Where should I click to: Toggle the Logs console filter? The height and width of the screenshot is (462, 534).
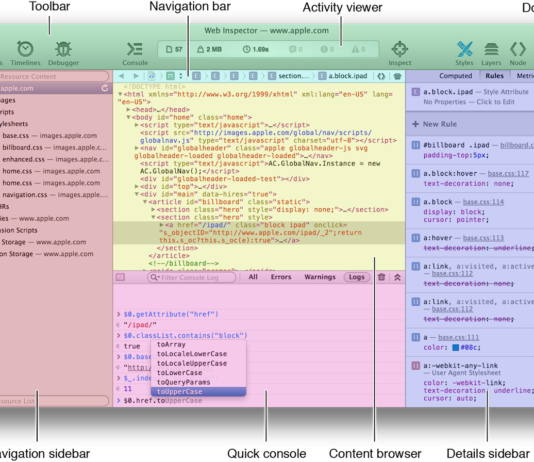(x=357, y=277)
